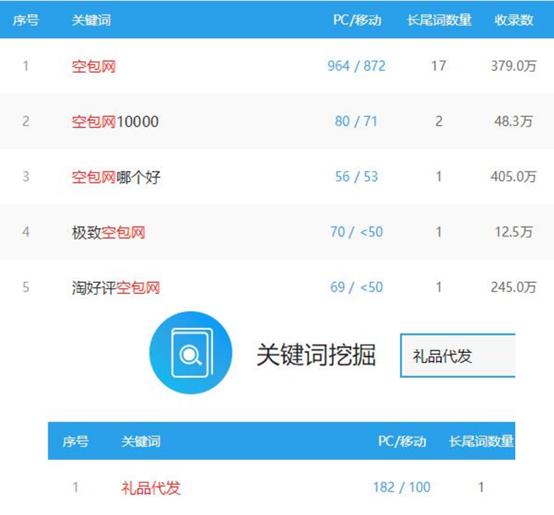
Task: Select long-tail count 2 in 空包网10000 row
Action: [439, 122]
